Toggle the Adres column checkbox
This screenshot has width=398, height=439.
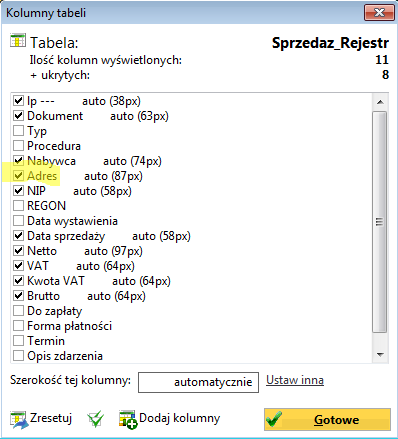(x=18, y=176)
